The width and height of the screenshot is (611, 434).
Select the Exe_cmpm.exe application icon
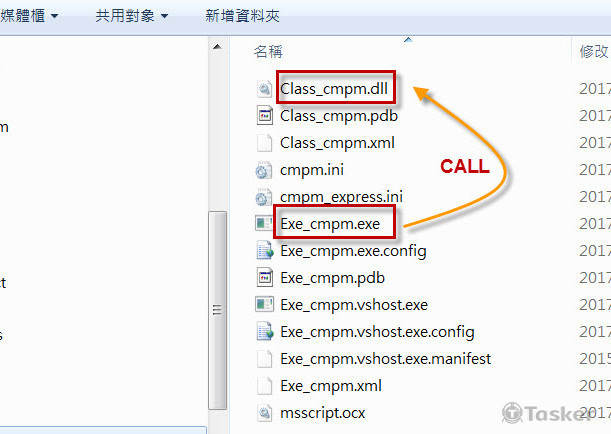pos(264,223)
